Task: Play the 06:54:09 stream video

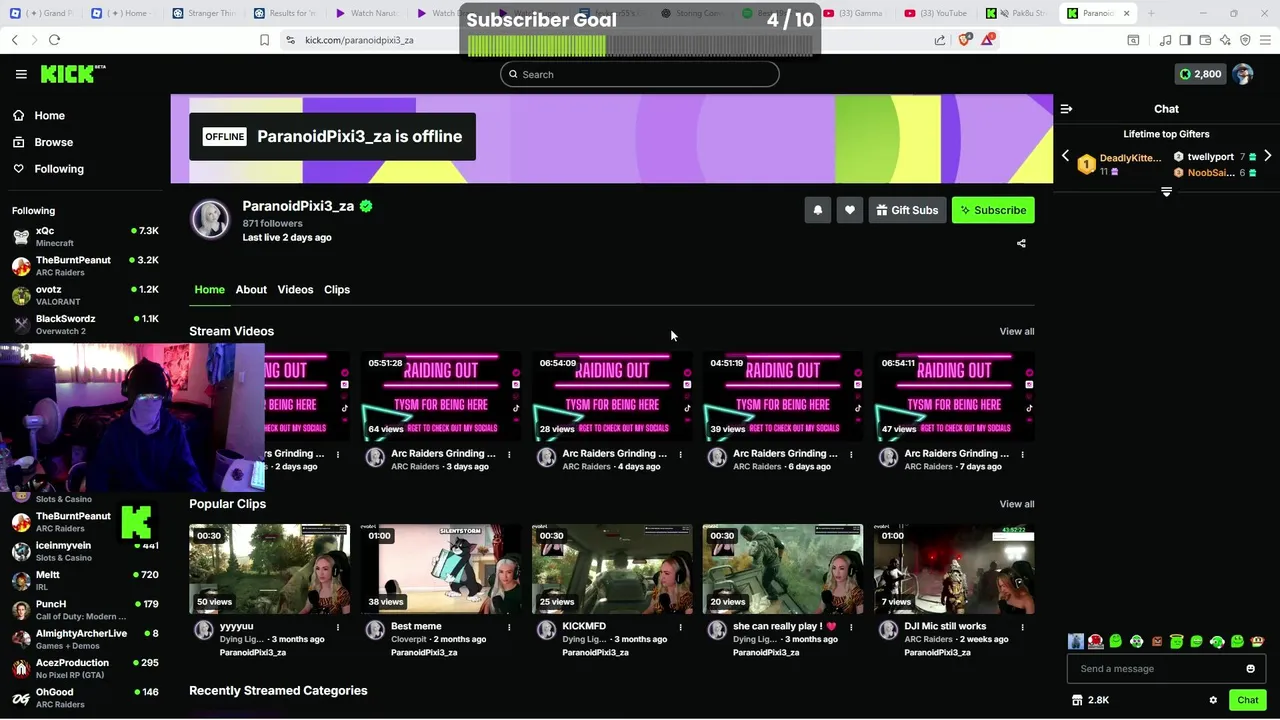Action: [612, 396]
